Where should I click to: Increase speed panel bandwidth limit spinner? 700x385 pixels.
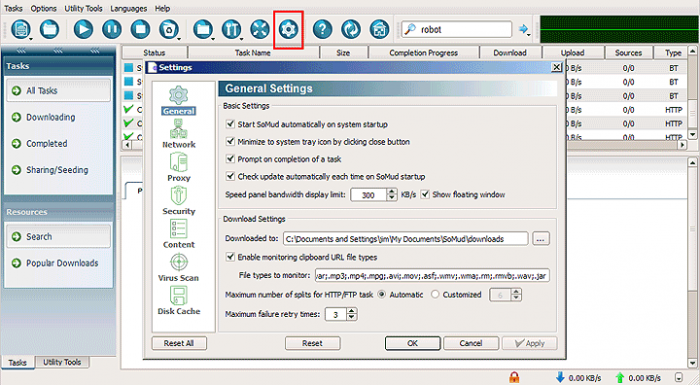click(392, 192)
